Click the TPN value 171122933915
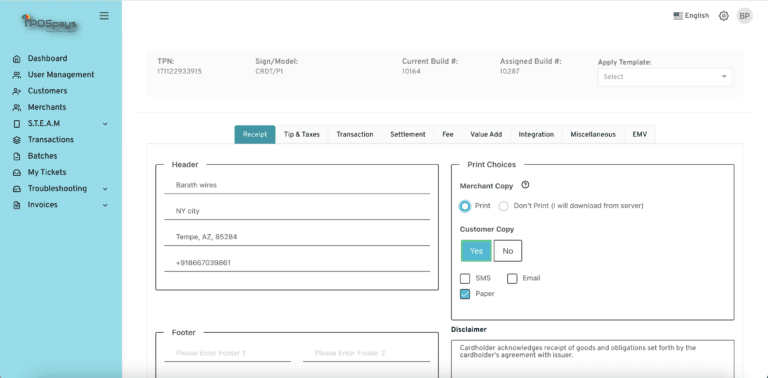Viewport: 768px width, 378px height. 179,71
